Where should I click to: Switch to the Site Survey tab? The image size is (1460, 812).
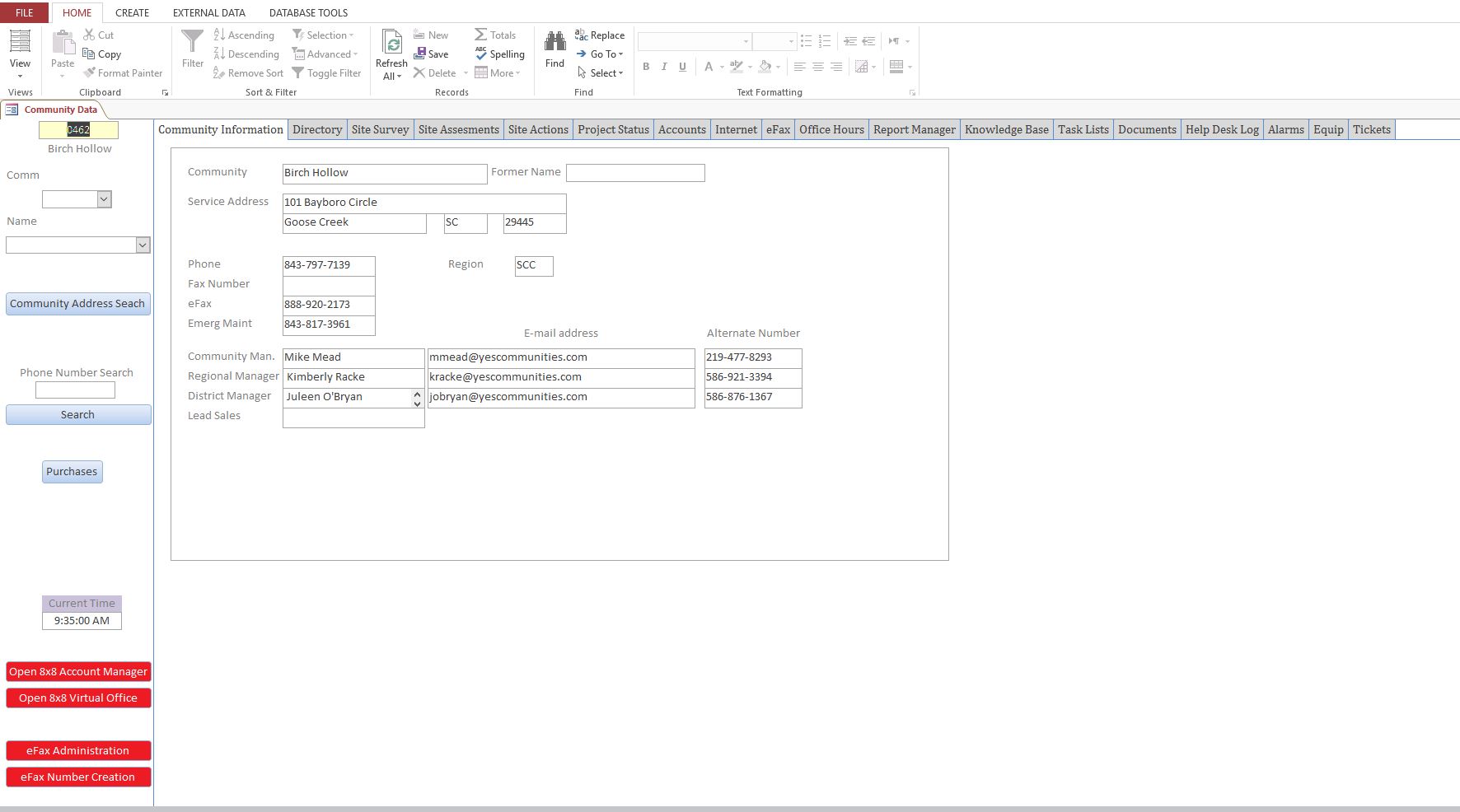pos(380,129)
